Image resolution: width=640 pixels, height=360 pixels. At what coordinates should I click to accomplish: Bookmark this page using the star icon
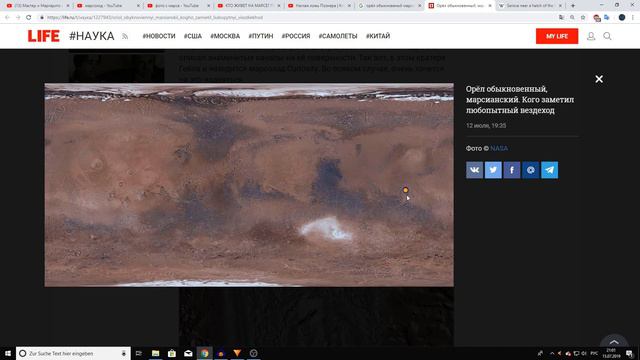(x=583, y=18)
